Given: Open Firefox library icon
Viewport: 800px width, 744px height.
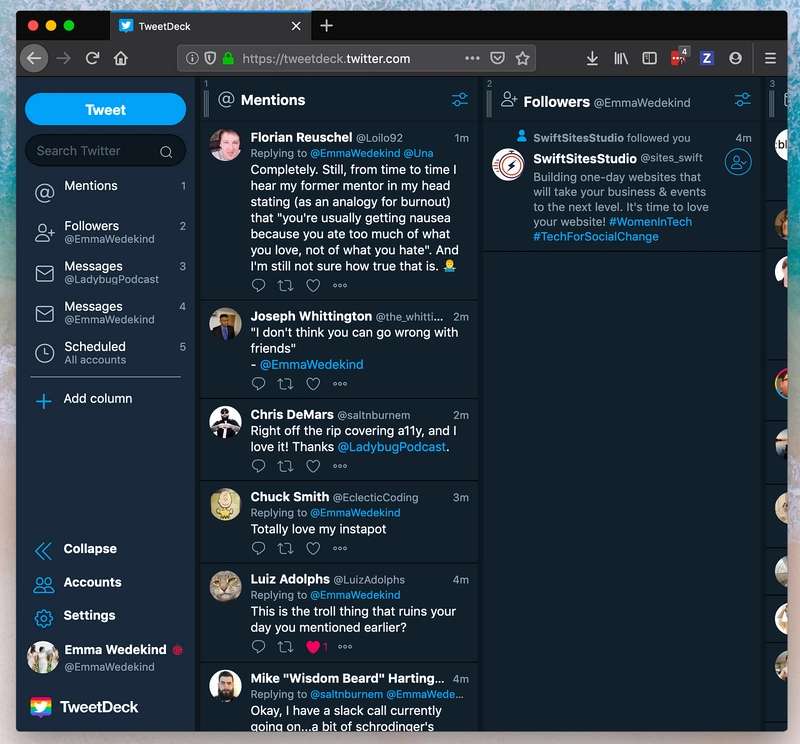Looking at the screenshot, I should click(621, 58).
